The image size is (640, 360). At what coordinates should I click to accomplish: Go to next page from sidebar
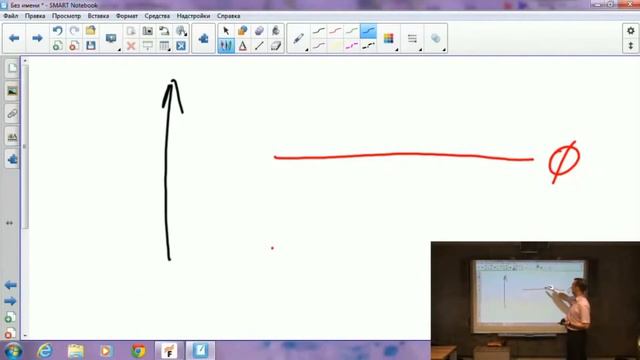click(10, 301)
